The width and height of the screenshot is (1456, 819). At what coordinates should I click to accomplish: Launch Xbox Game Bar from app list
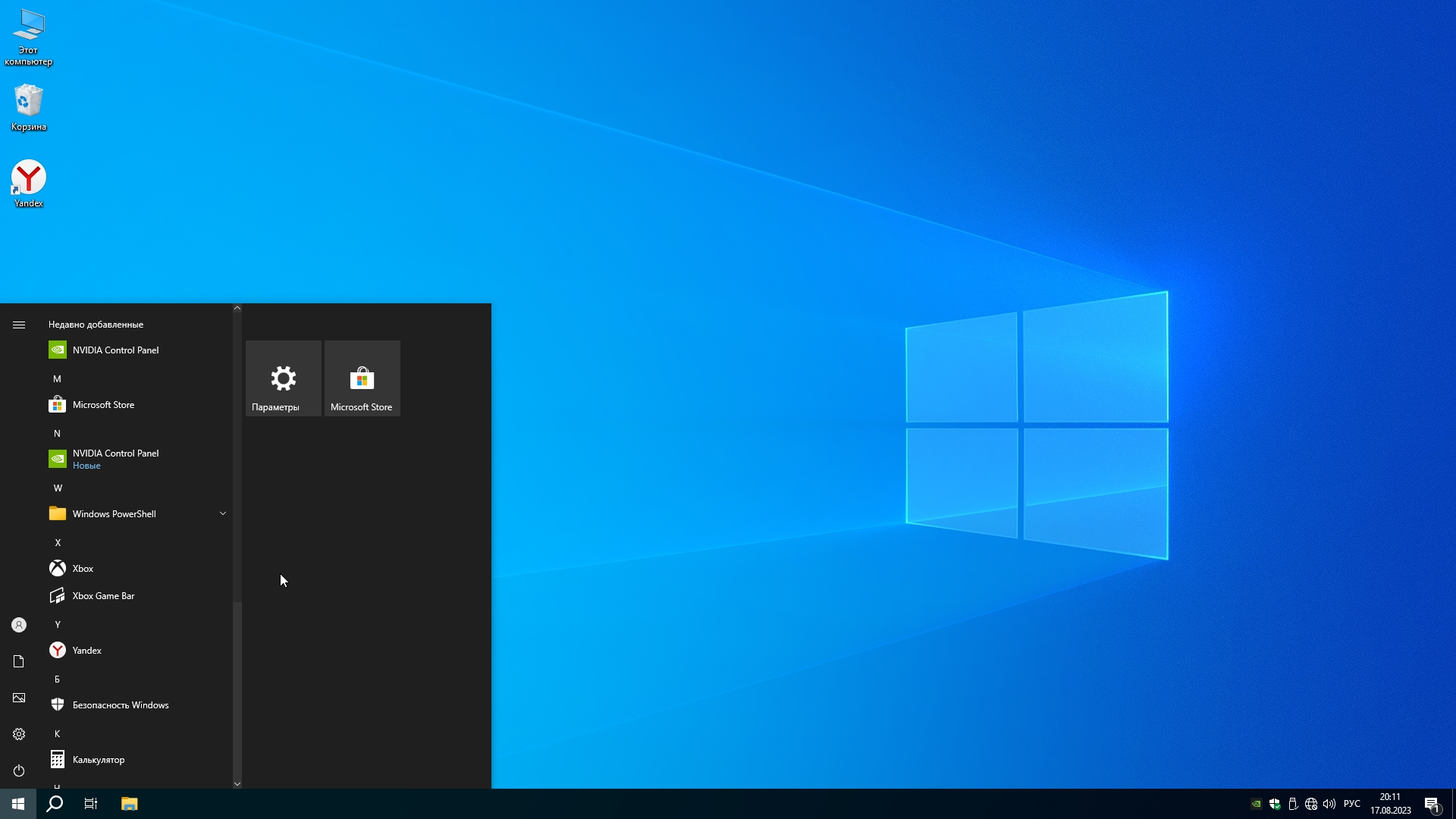[104, 596]
